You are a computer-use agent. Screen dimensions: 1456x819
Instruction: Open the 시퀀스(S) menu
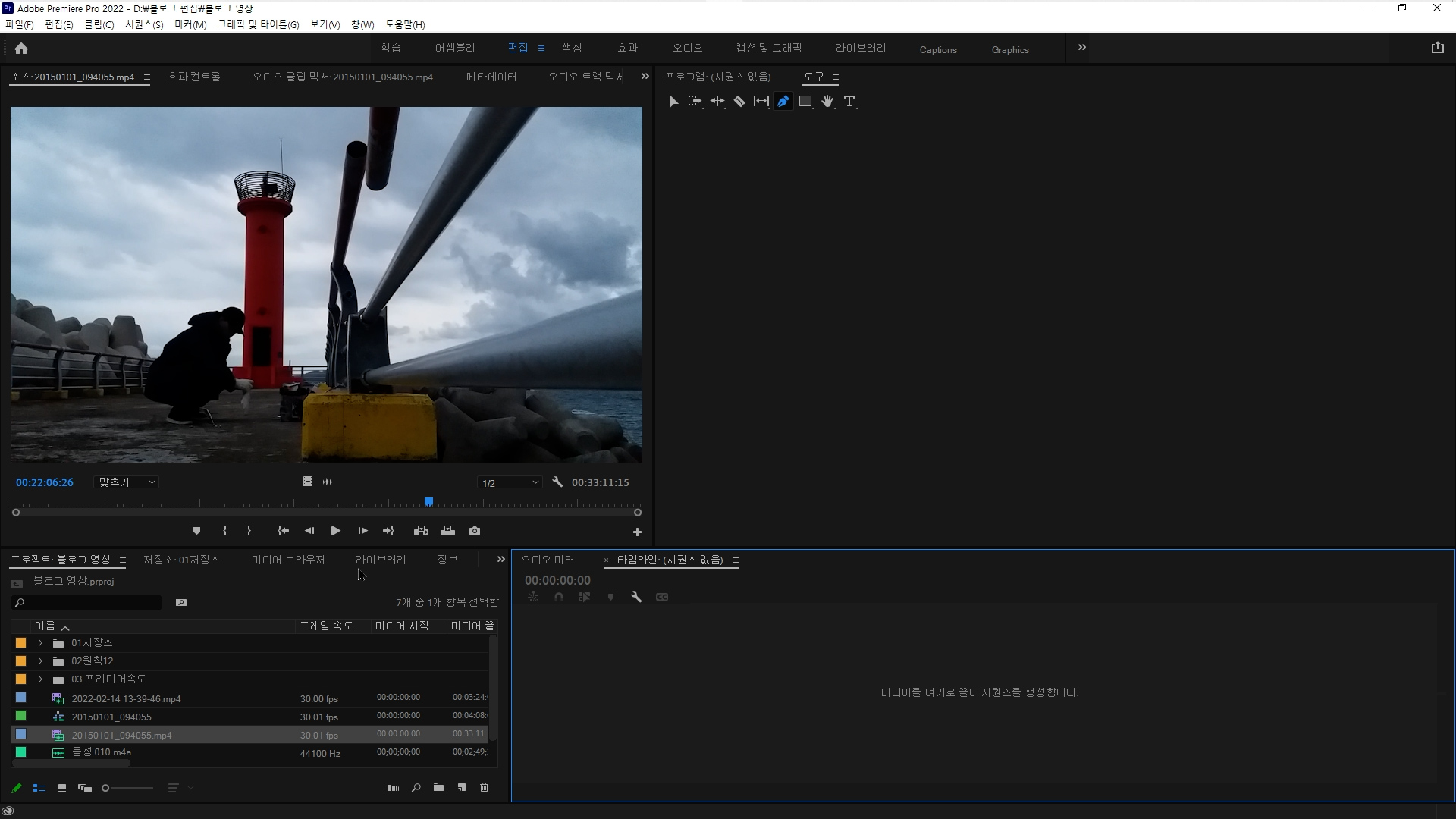[144, 24]
